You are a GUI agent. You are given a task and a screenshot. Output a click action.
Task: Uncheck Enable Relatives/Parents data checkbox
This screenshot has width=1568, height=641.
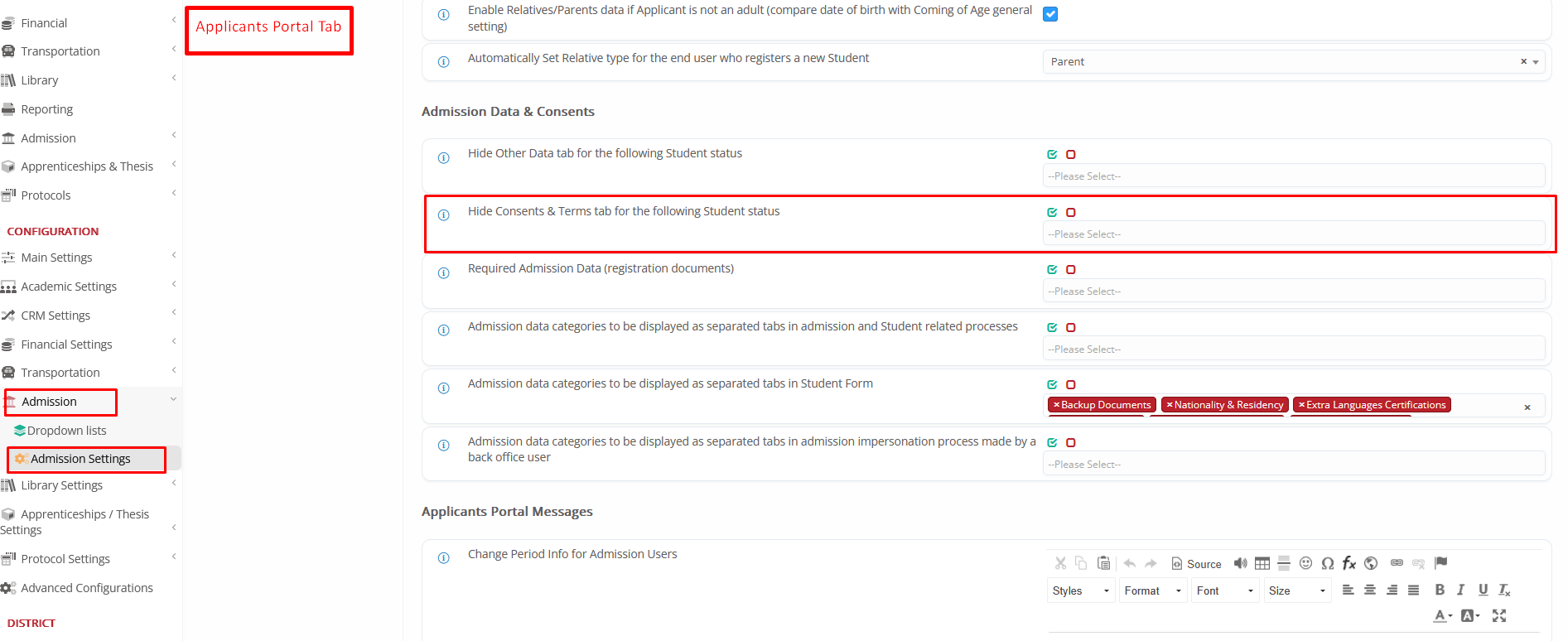tap(1050, 14)
